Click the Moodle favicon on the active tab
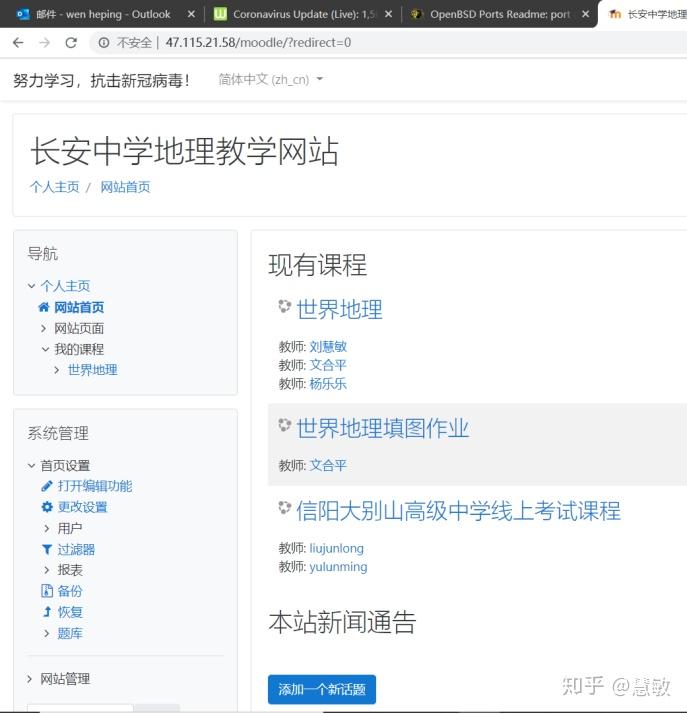The width and height of the screenshot is (687, 714). click(615, 14)
